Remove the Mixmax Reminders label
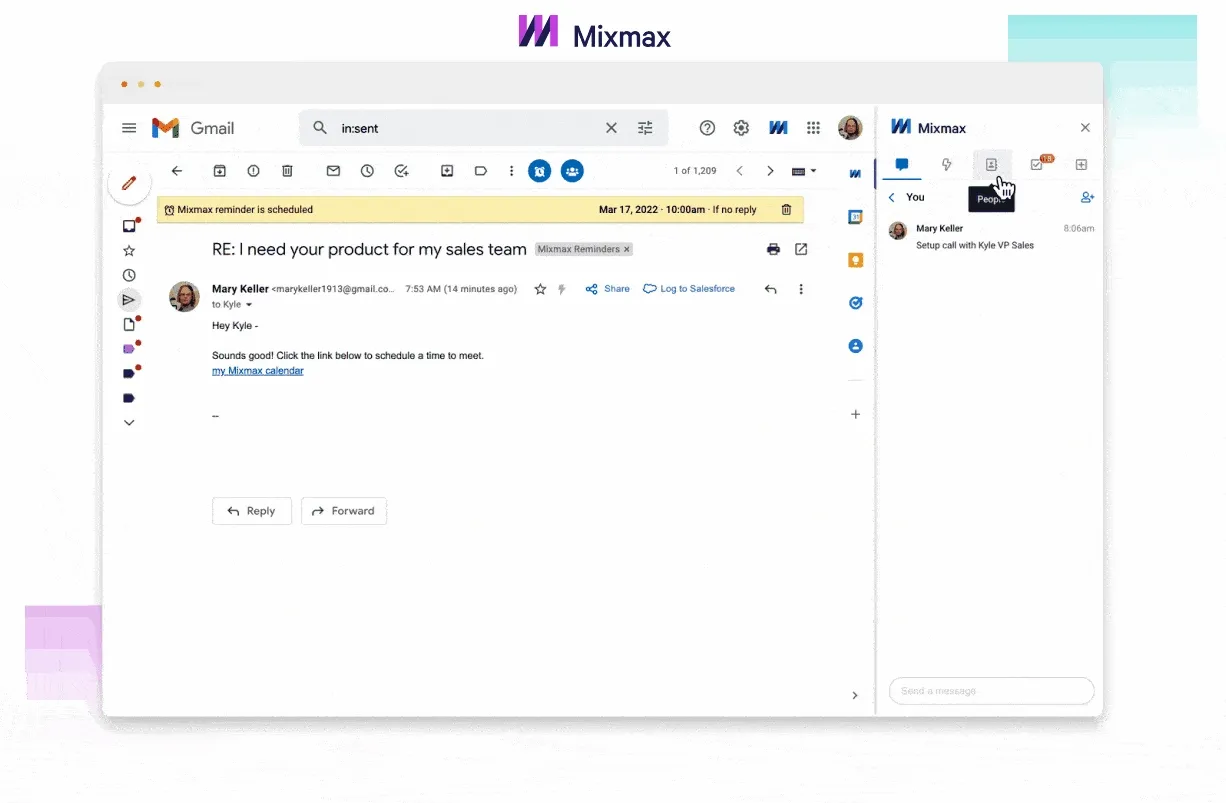Image resolution: width=1226 pixels, height=803 pixels. pos(627,249)
